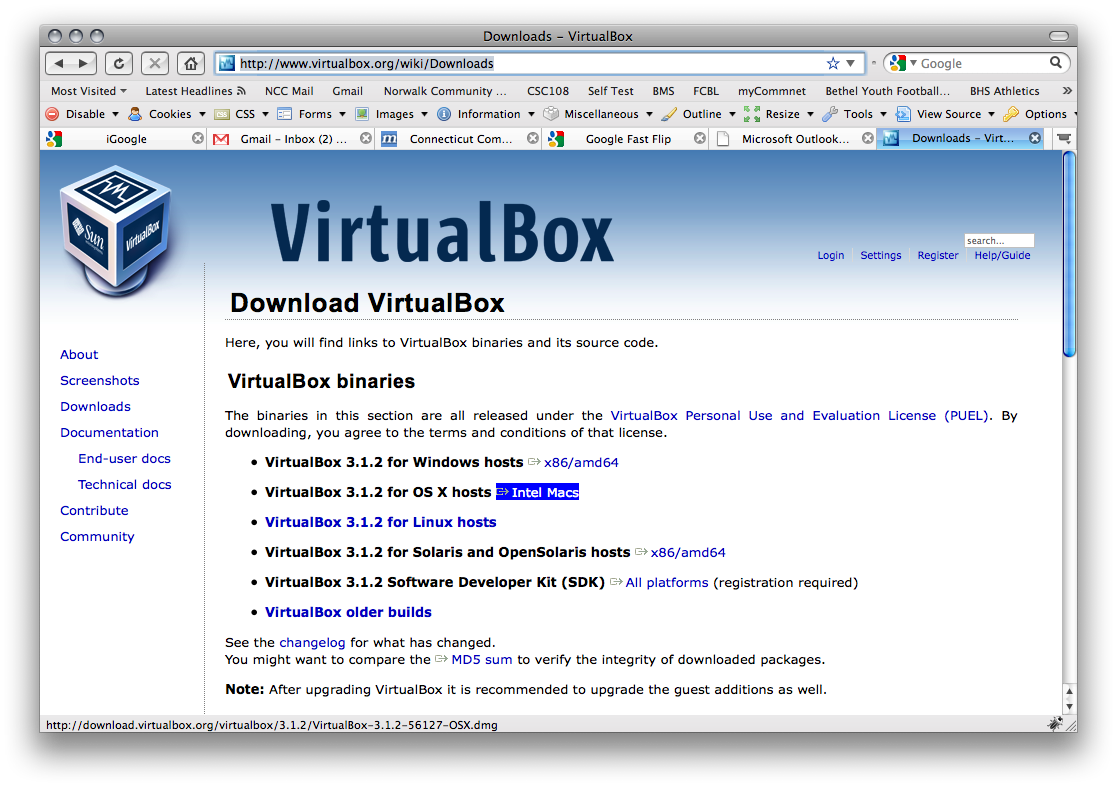Open Screenshots in the sidebar
The width and height of the screenshot is (1117, 787).
(x=100, y=380)
